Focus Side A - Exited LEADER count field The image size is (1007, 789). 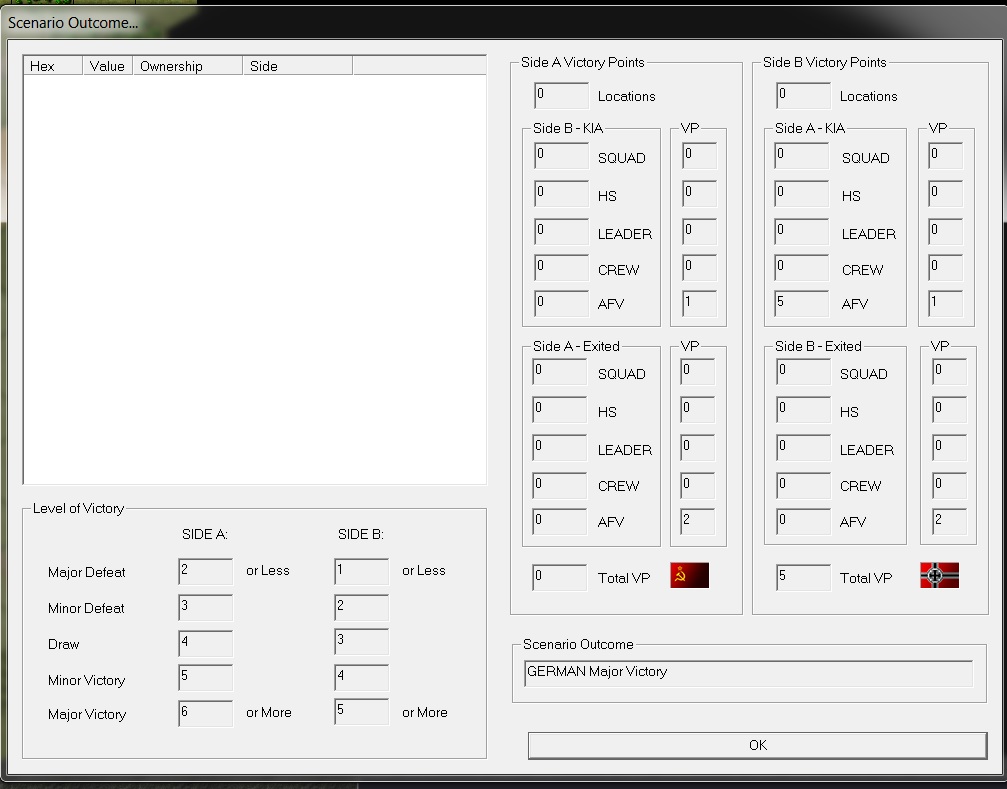[x=559, y=447]
